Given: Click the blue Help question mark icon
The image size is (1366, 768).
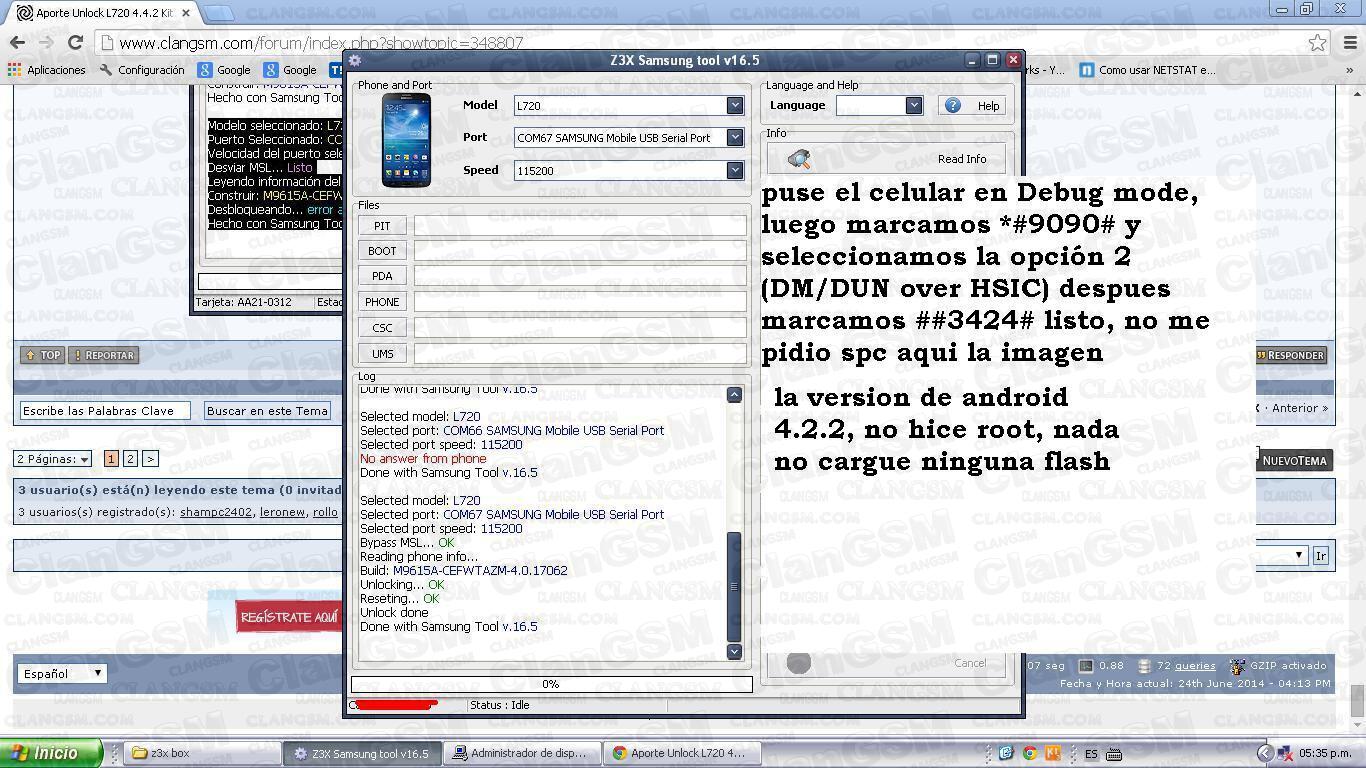Looking at the screenshot, I should [952, 105].
